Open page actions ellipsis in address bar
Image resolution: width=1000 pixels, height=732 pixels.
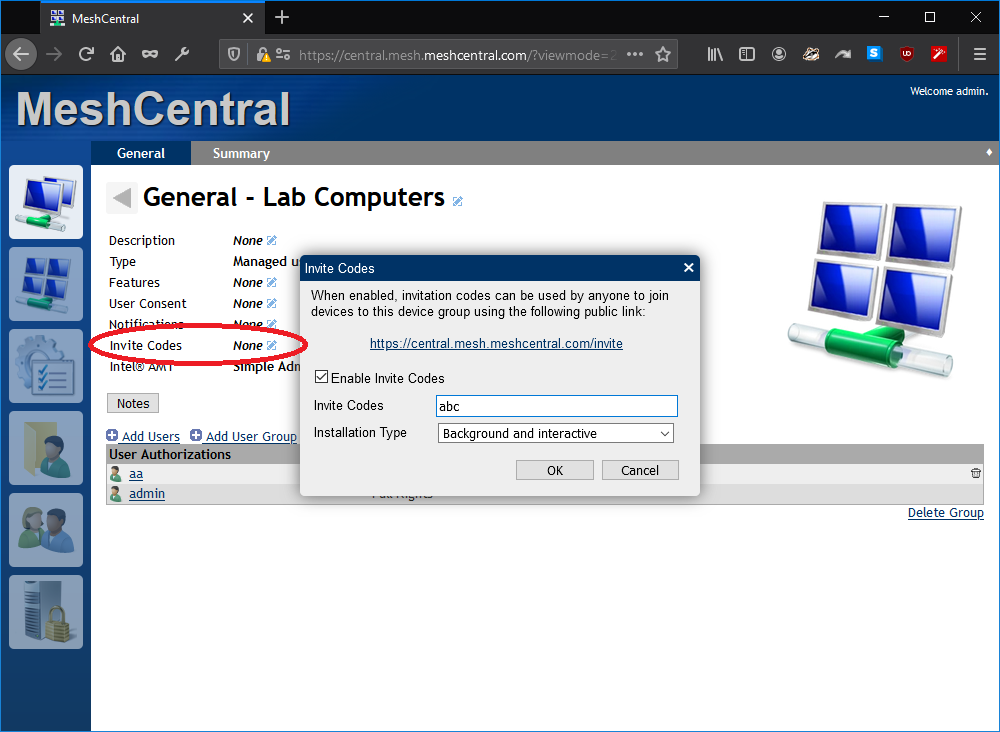(635, 54)
